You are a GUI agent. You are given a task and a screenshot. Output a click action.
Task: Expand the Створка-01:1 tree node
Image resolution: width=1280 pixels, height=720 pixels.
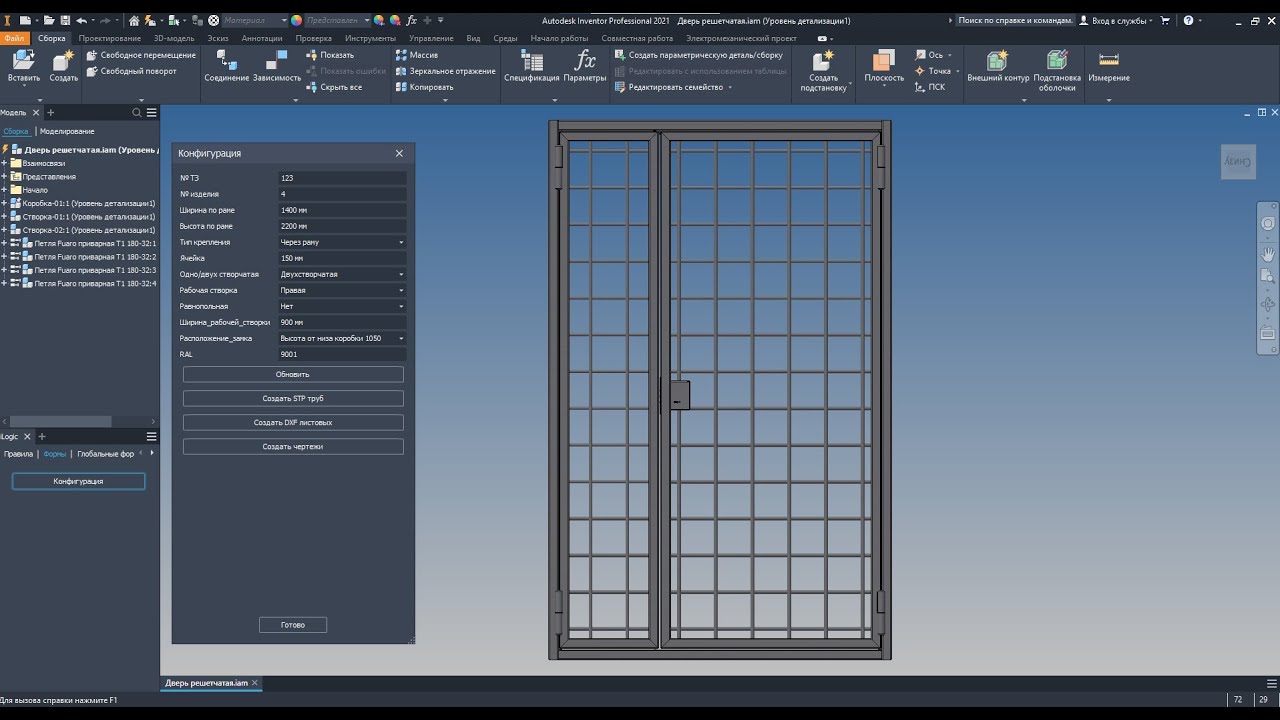[x=4, y=217]
